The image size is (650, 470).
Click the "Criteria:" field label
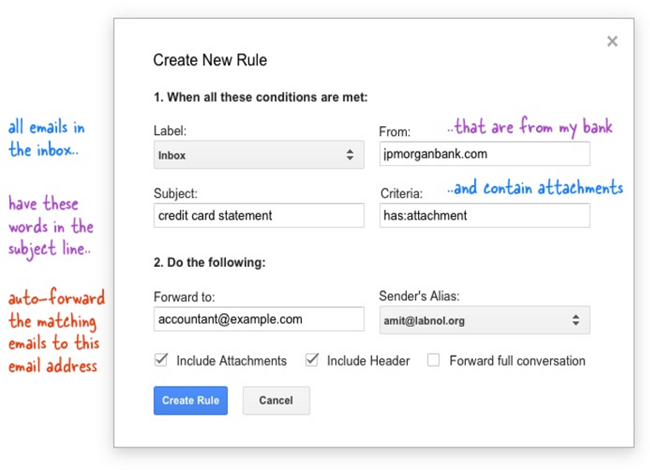[x=401, y=193]
